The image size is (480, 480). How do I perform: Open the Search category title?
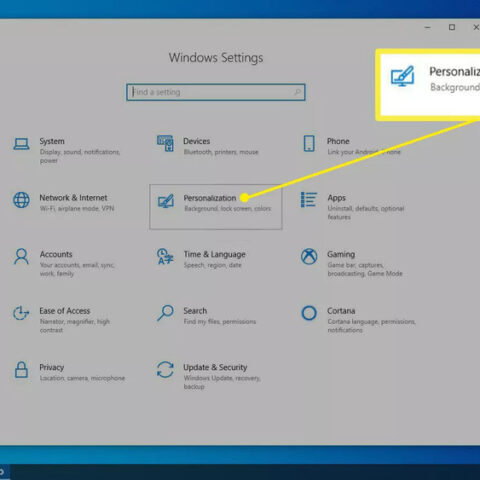(195, 311)
